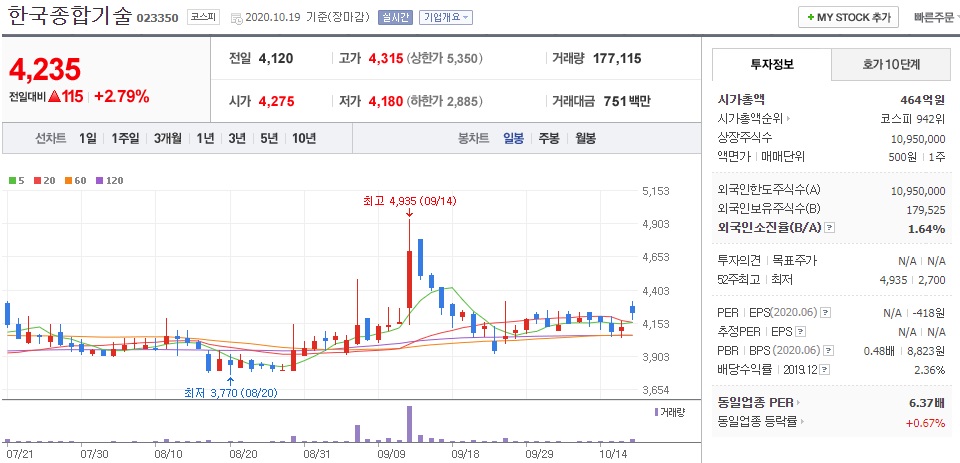Click the 8,823원 BPS value
The image size is (960, 463).
click(925, 351)
